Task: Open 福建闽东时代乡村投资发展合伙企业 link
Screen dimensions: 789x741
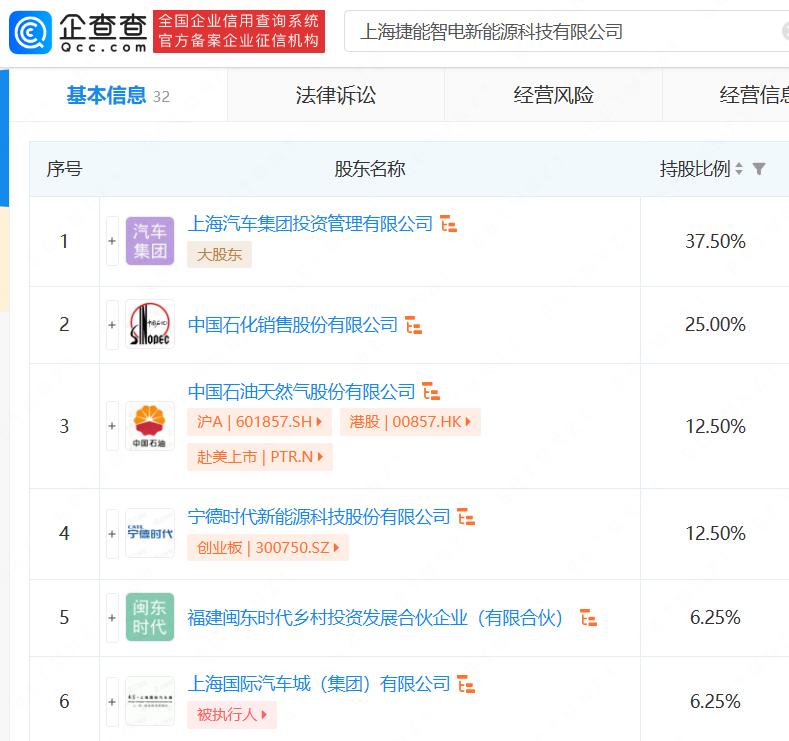Action: click(x=375, y=618)
